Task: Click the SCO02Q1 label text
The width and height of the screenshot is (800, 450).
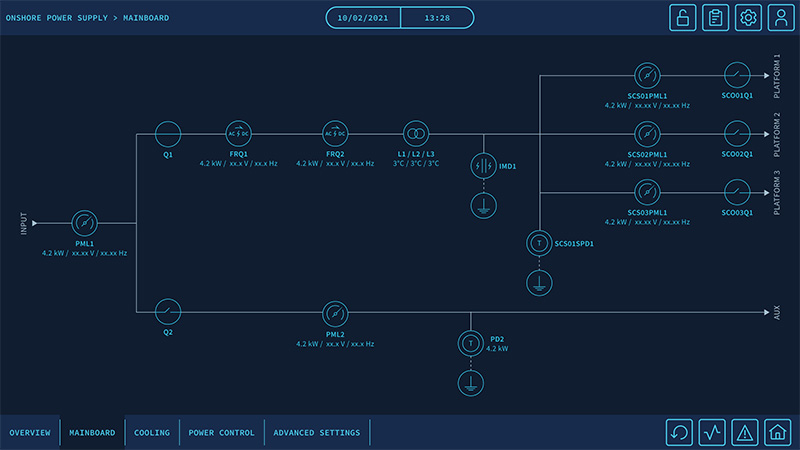Action: (x=737, y=154)
